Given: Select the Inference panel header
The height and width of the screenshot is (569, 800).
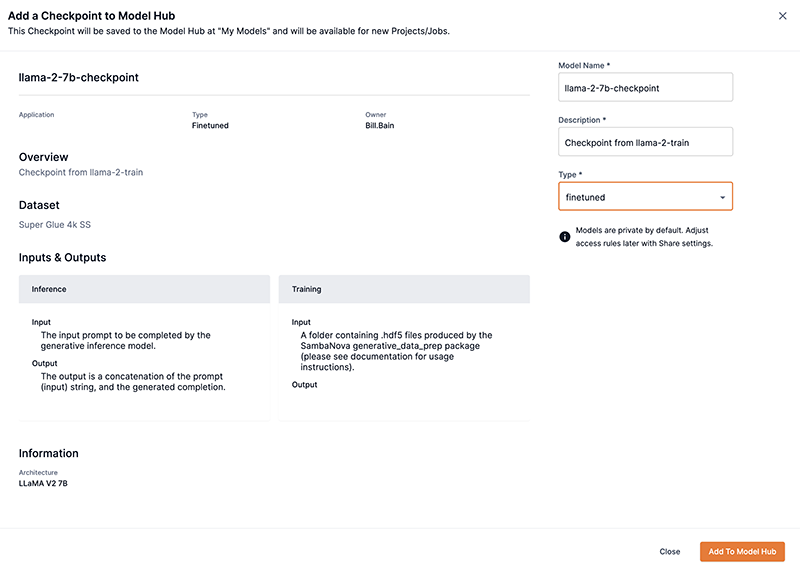Looking at the screenshot, I should pyautogui.click(x=144, y=289).
